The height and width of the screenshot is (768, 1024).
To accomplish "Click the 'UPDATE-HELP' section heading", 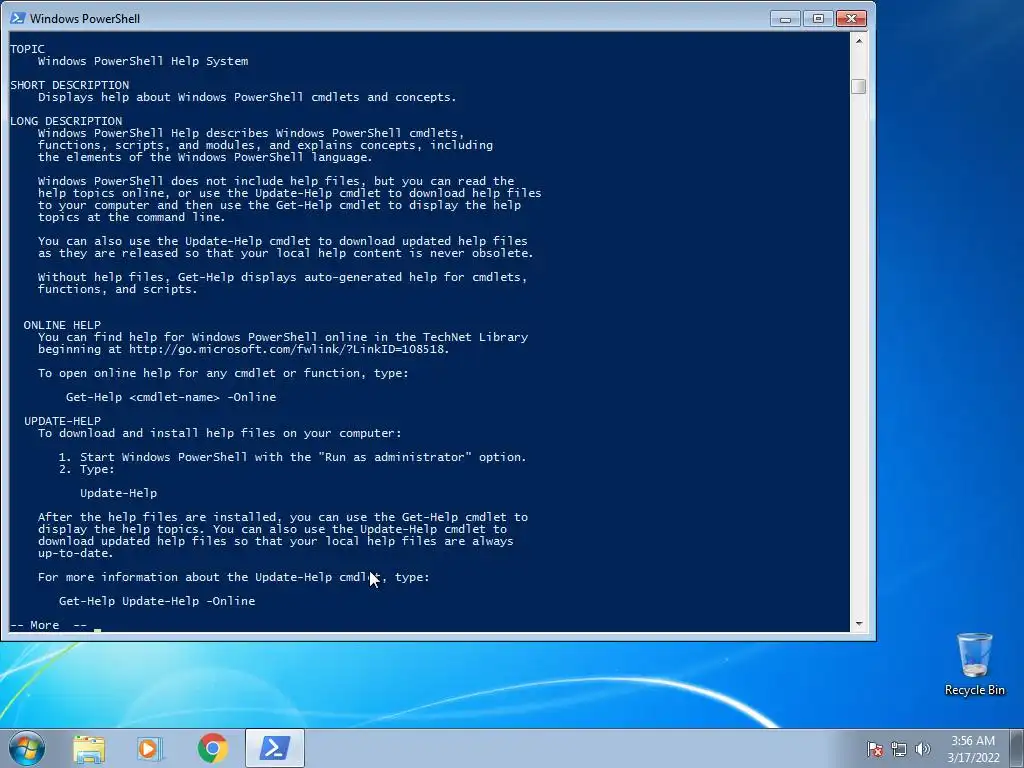I will point(62,421).
